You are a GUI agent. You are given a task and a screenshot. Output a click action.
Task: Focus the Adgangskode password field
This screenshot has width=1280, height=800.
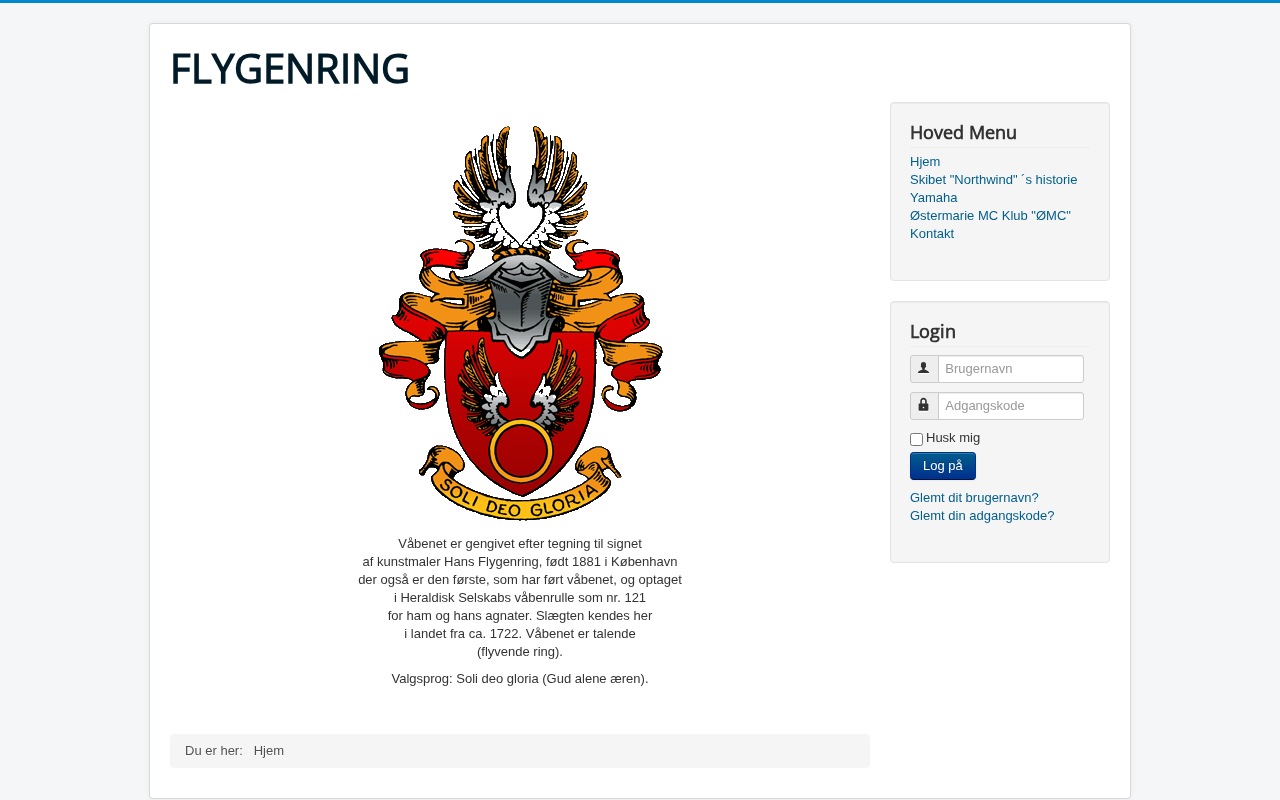click(x=1011, y=406)
